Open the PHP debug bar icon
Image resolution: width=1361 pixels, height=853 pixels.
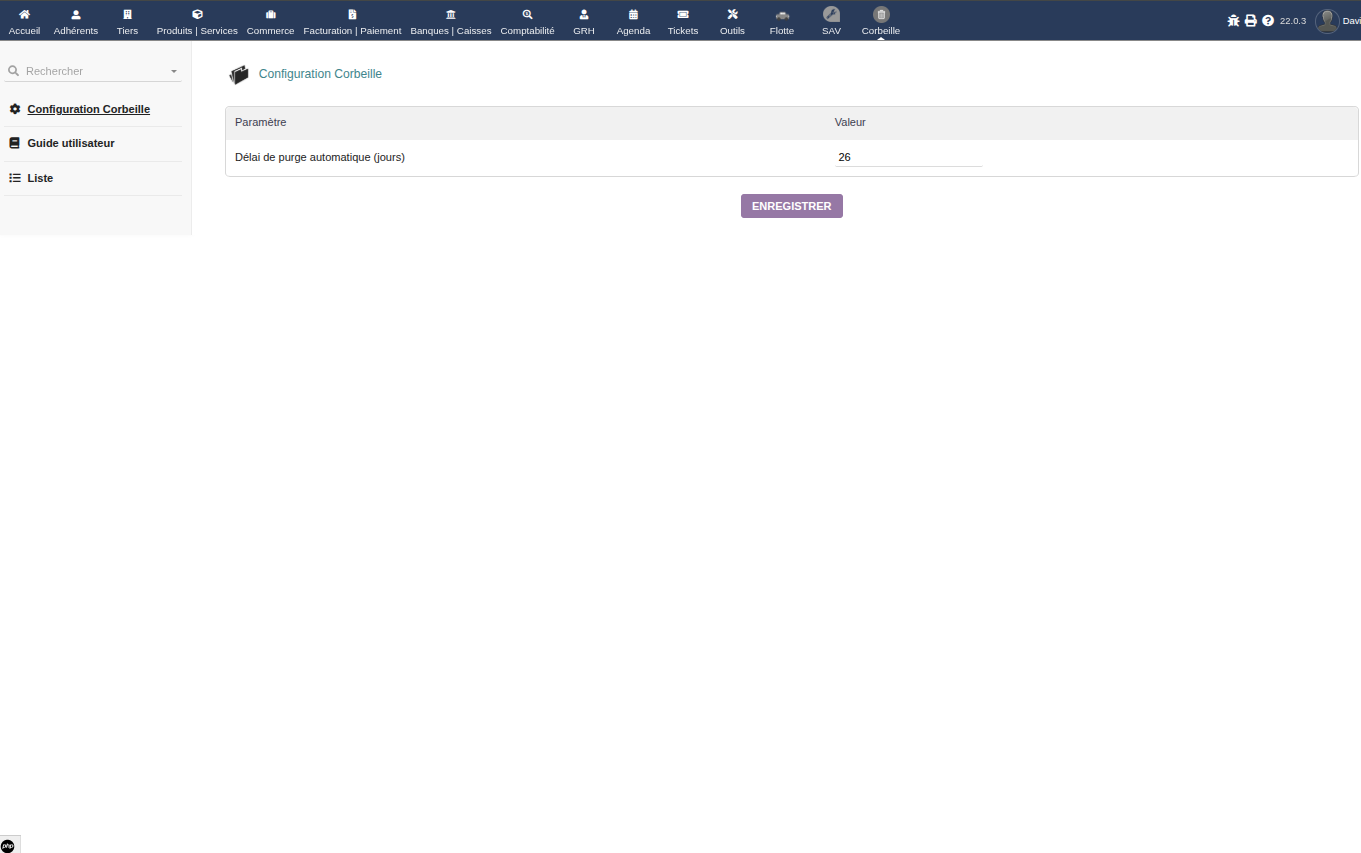click(x=9, y=845)
